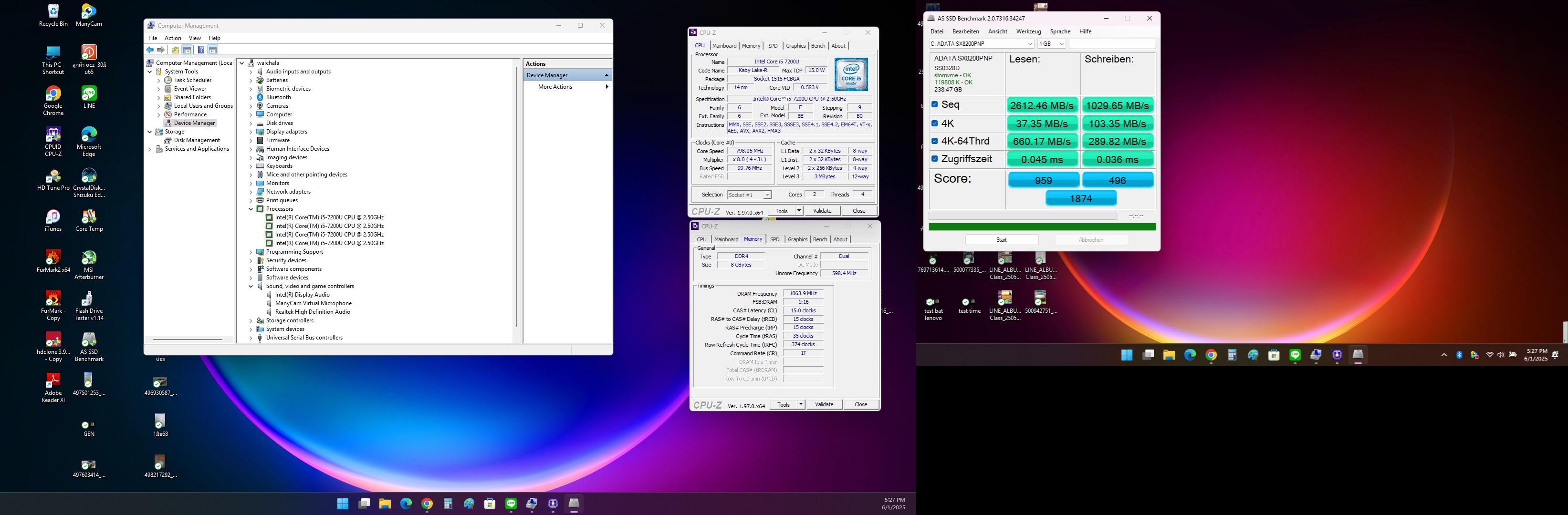This screenshot has height=515, width=1568.
Task: Click Close button in the upper CPU-Z window
Action: pos(859,211)
